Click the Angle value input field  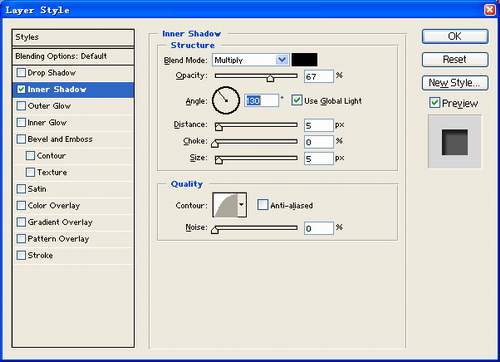click(x=261, y=100)
